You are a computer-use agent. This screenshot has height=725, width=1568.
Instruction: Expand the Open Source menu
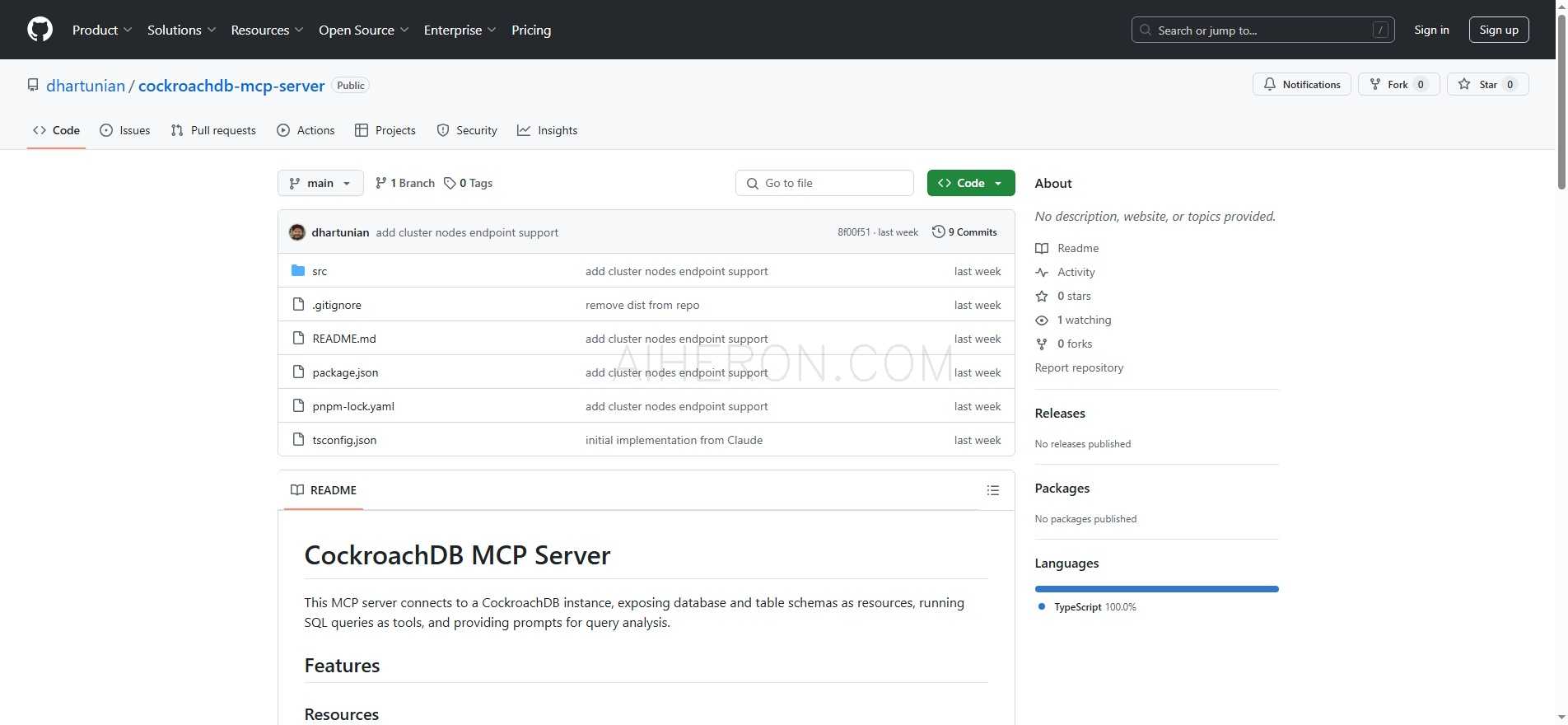tap(363, 30)
